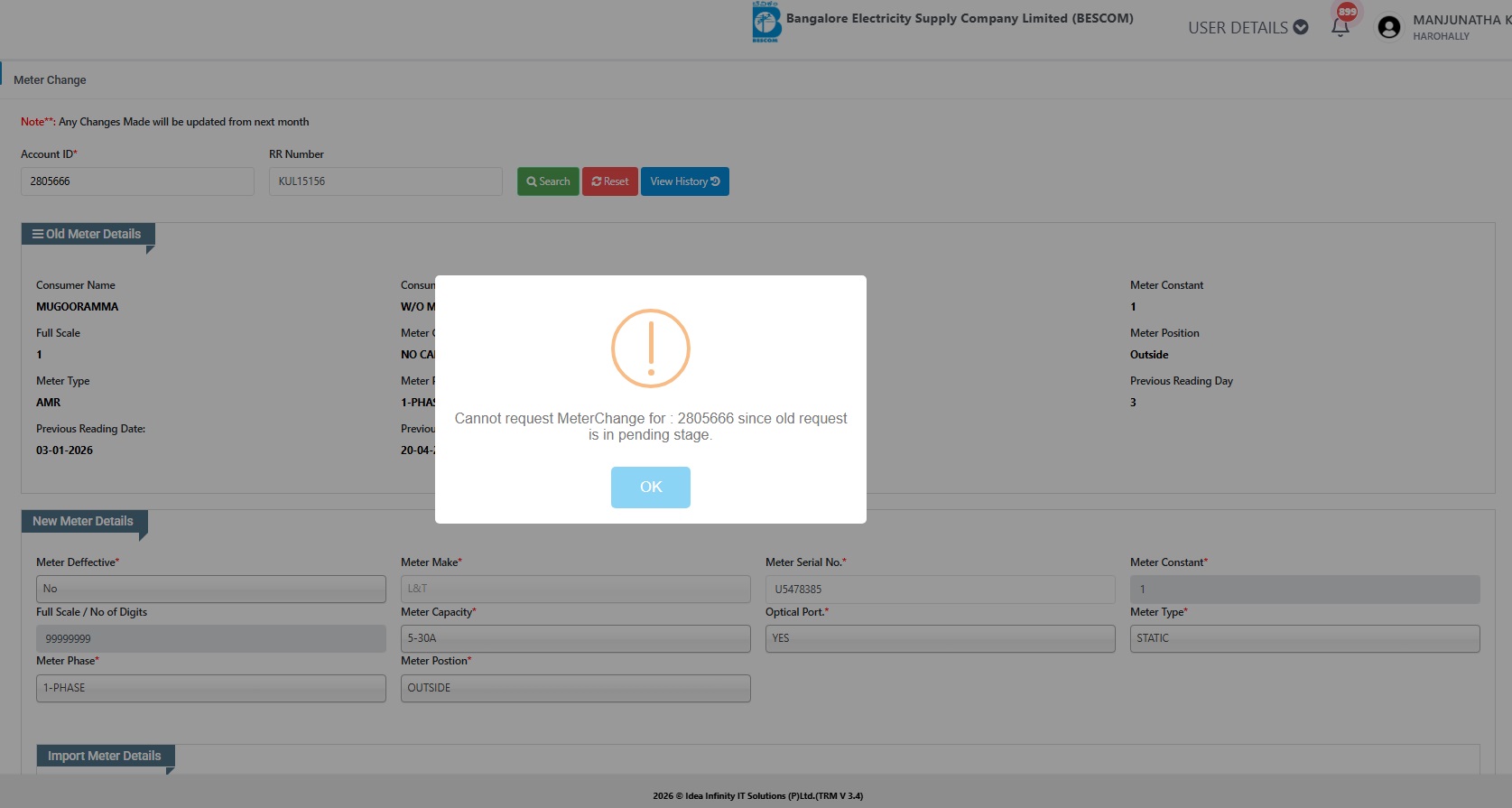Image resolution: width=1512 pixels, height=808 pixels.
Task: Select the Old Meter Details section header
Action: coord(88,234)
